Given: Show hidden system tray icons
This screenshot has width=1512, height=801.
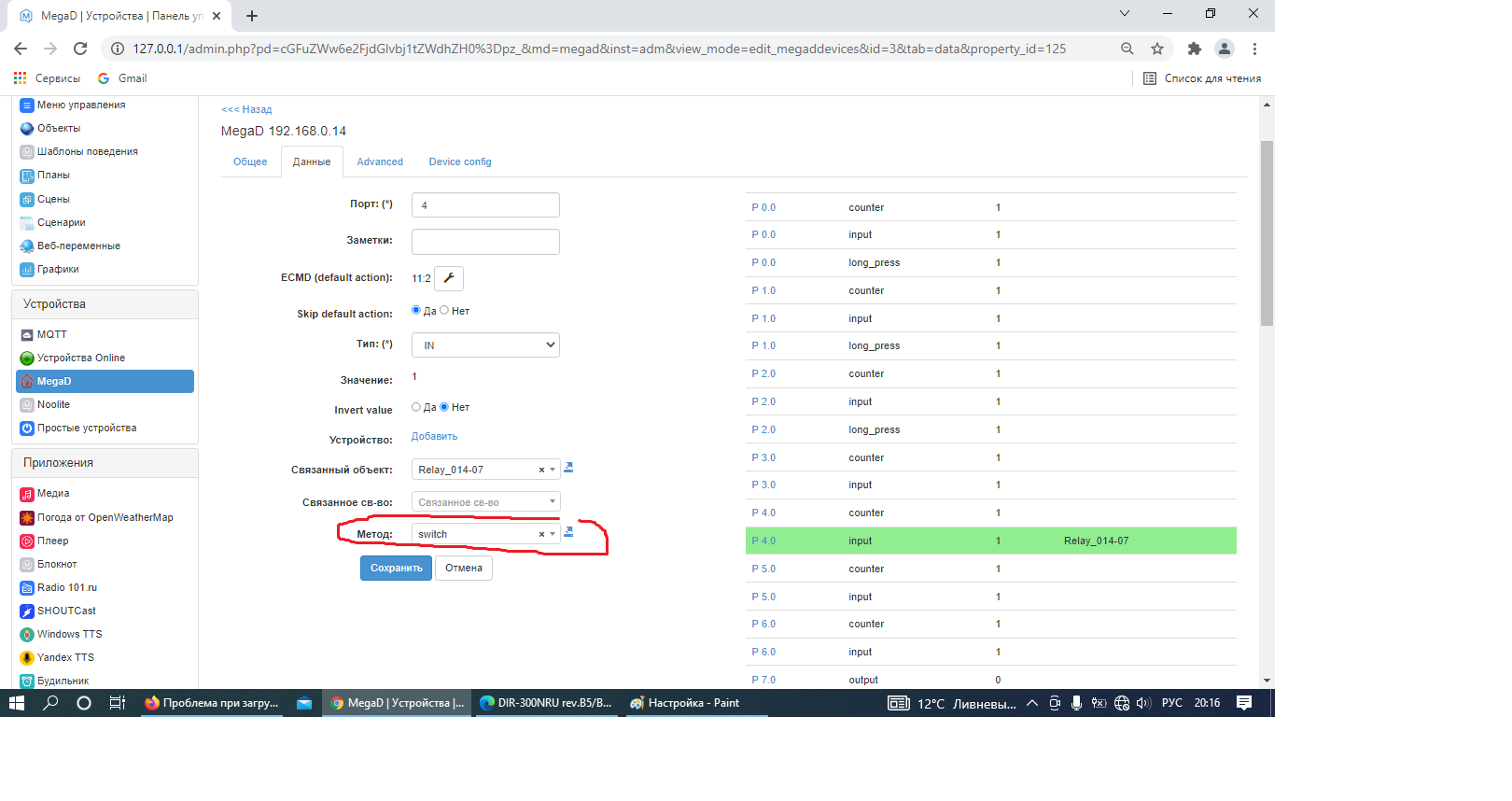Looking at the screenshot, I should [1032, 703].
